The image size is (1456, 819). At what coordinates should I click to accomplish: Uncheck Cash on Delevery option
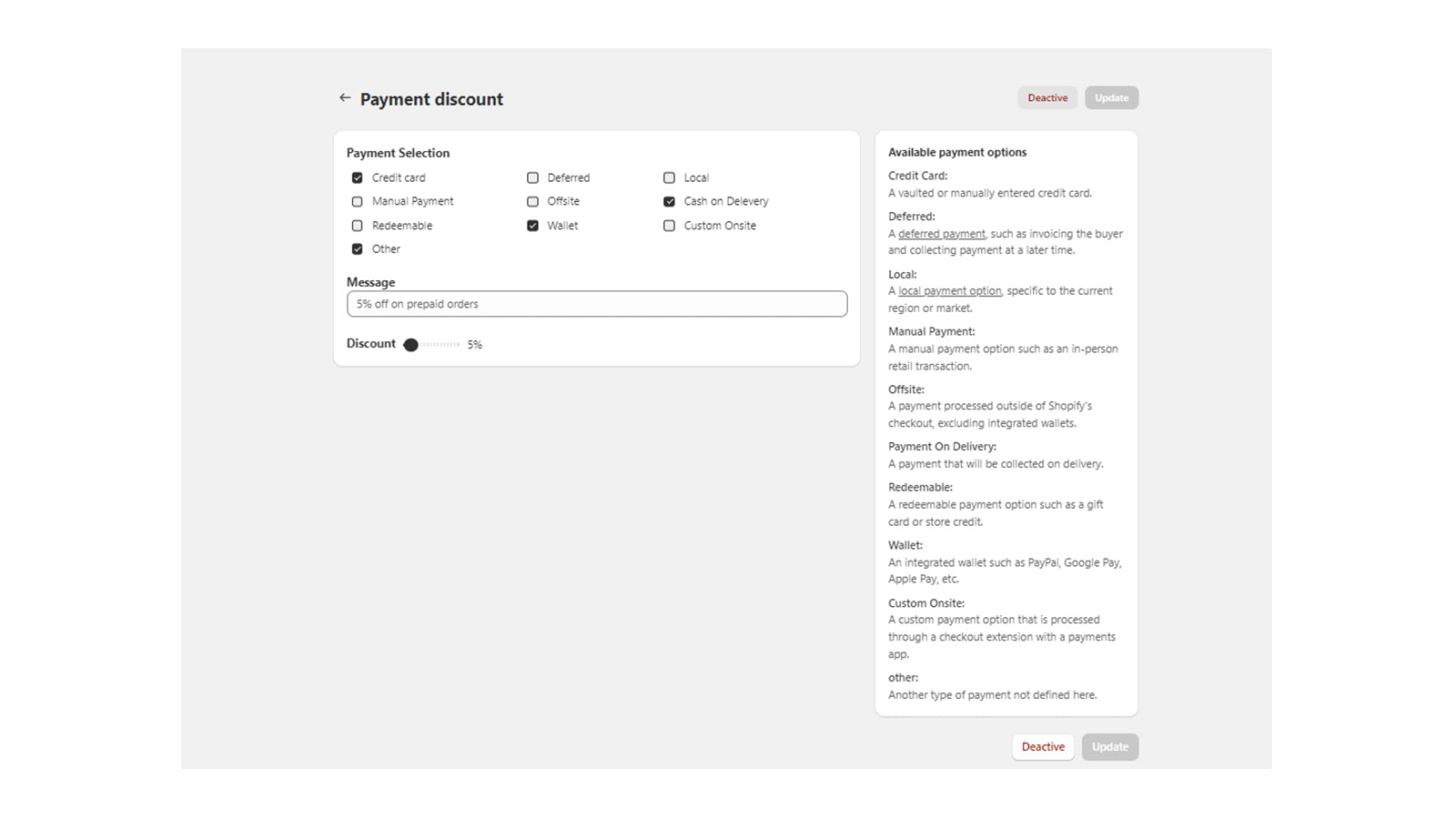[x=669, y=201]
